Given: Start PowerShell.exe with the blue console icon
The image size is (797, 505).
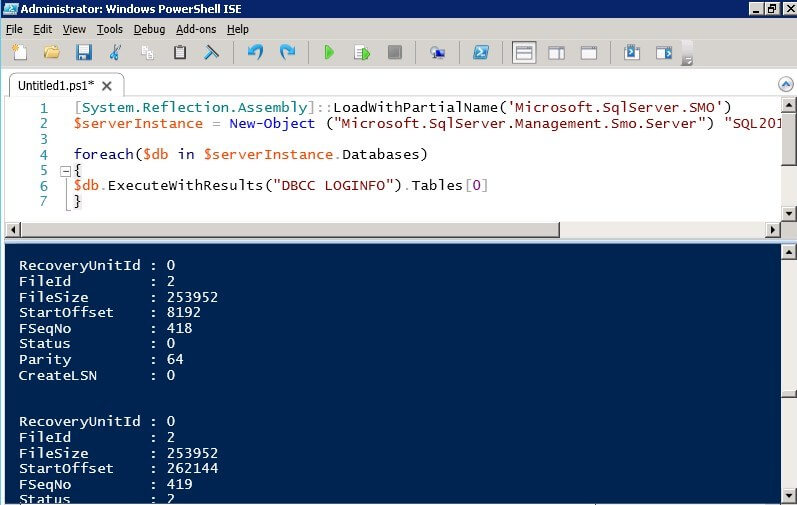Looking at the screenshot, I should click(481, 52).
